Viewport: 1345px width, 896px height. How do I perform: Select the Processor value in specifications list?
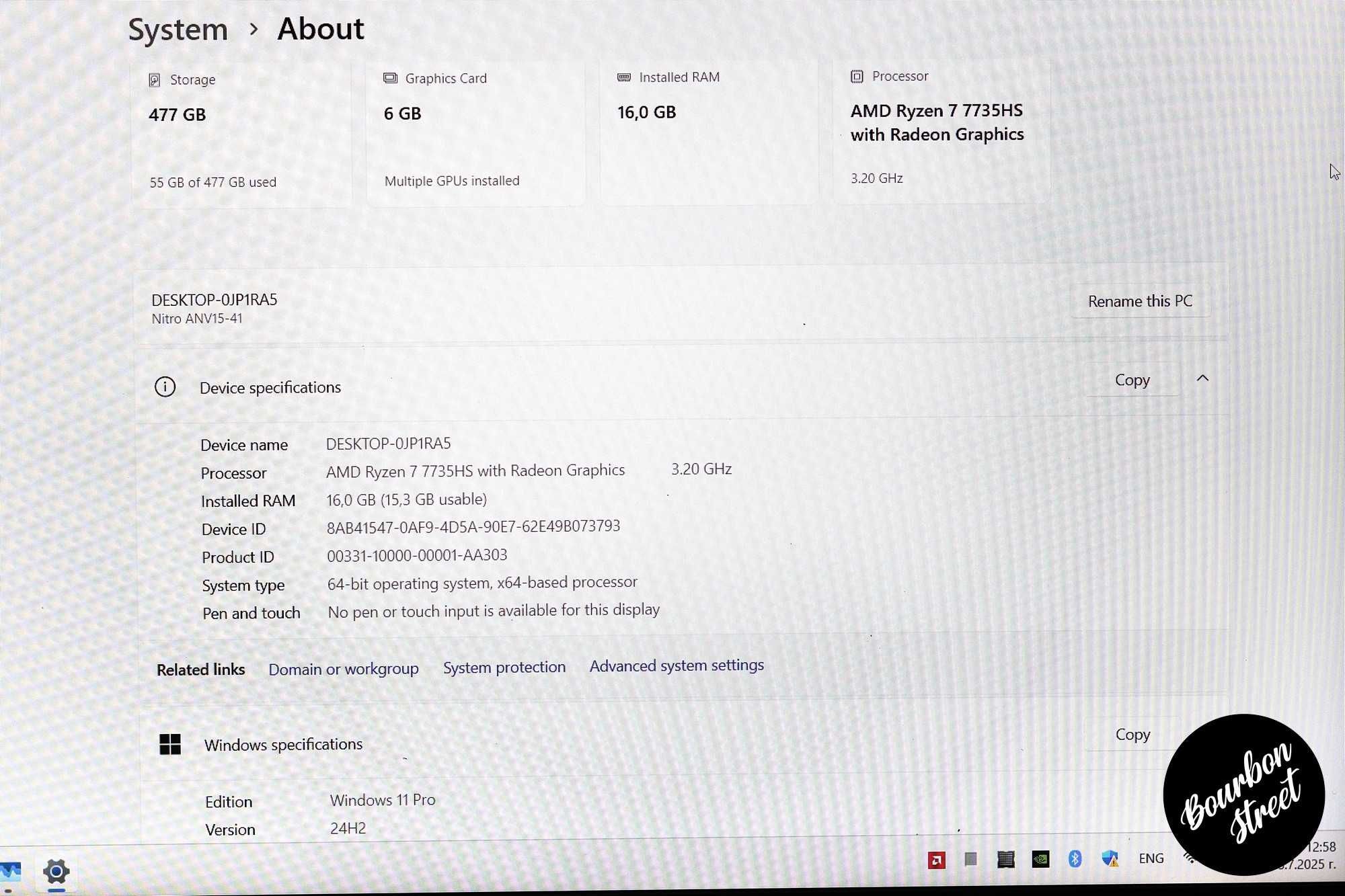[475, 471]
